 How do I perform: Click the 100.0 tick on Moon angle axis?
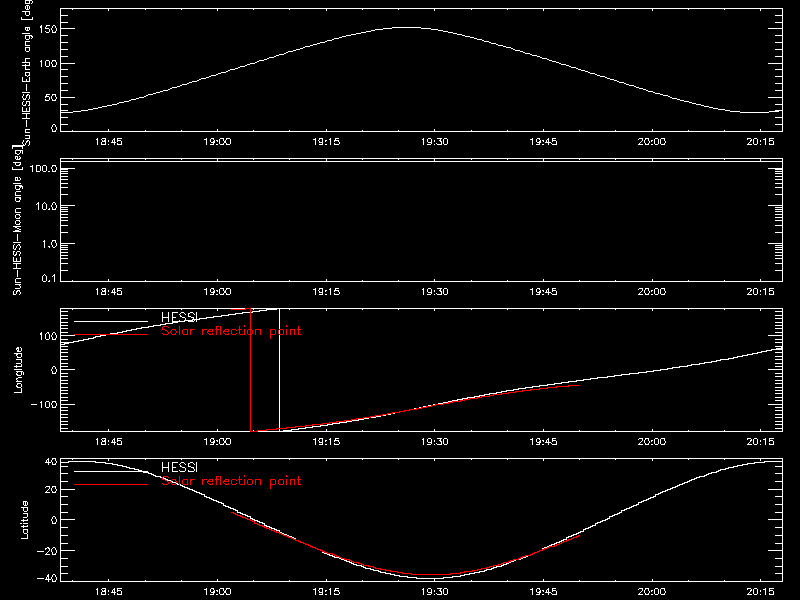click(43, 169)
